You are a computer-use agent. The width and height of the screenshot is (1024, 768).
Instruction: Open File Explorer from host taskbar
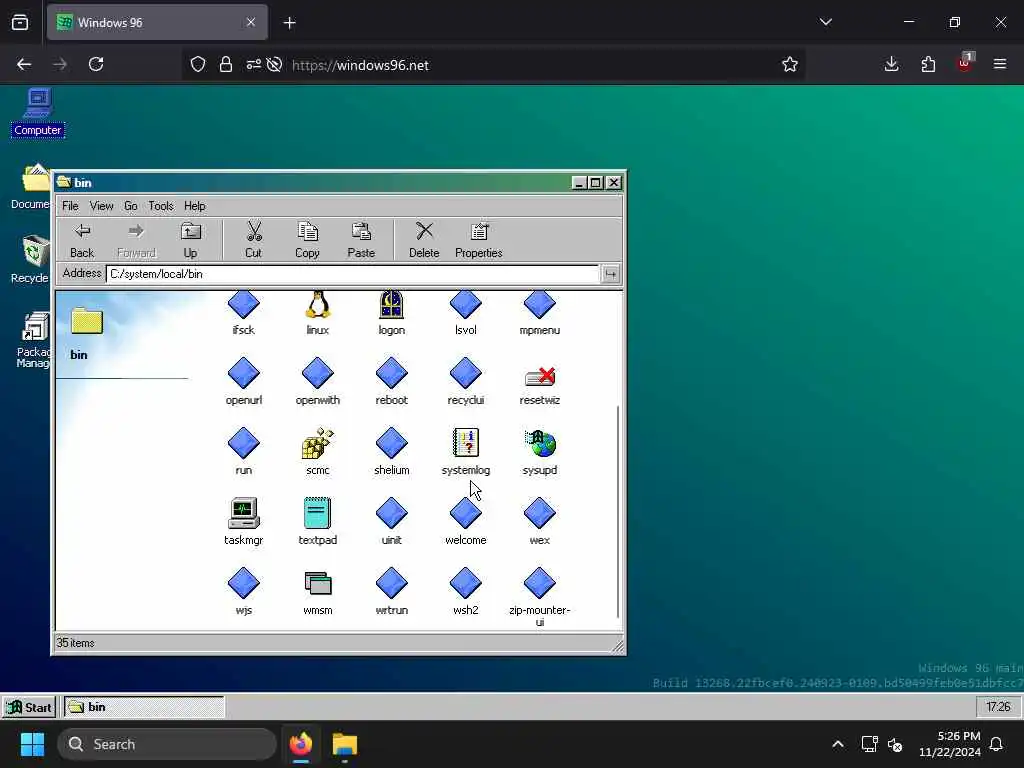pos(345,744)
